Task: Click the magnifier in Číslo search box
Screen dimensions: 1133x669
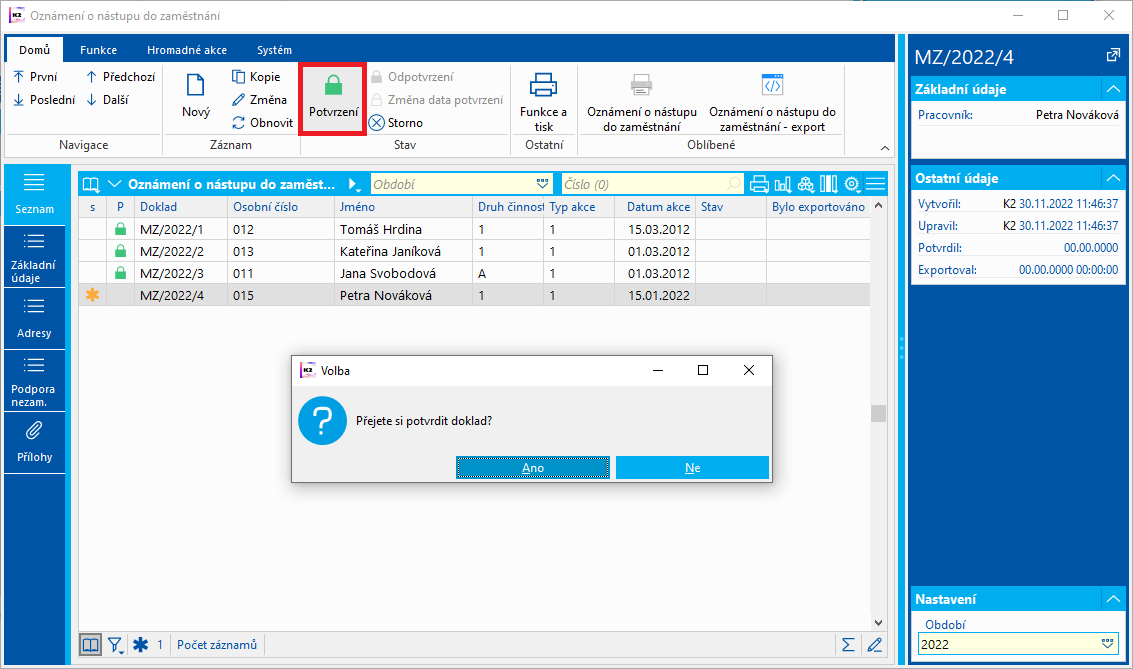Action: [733, 184]
